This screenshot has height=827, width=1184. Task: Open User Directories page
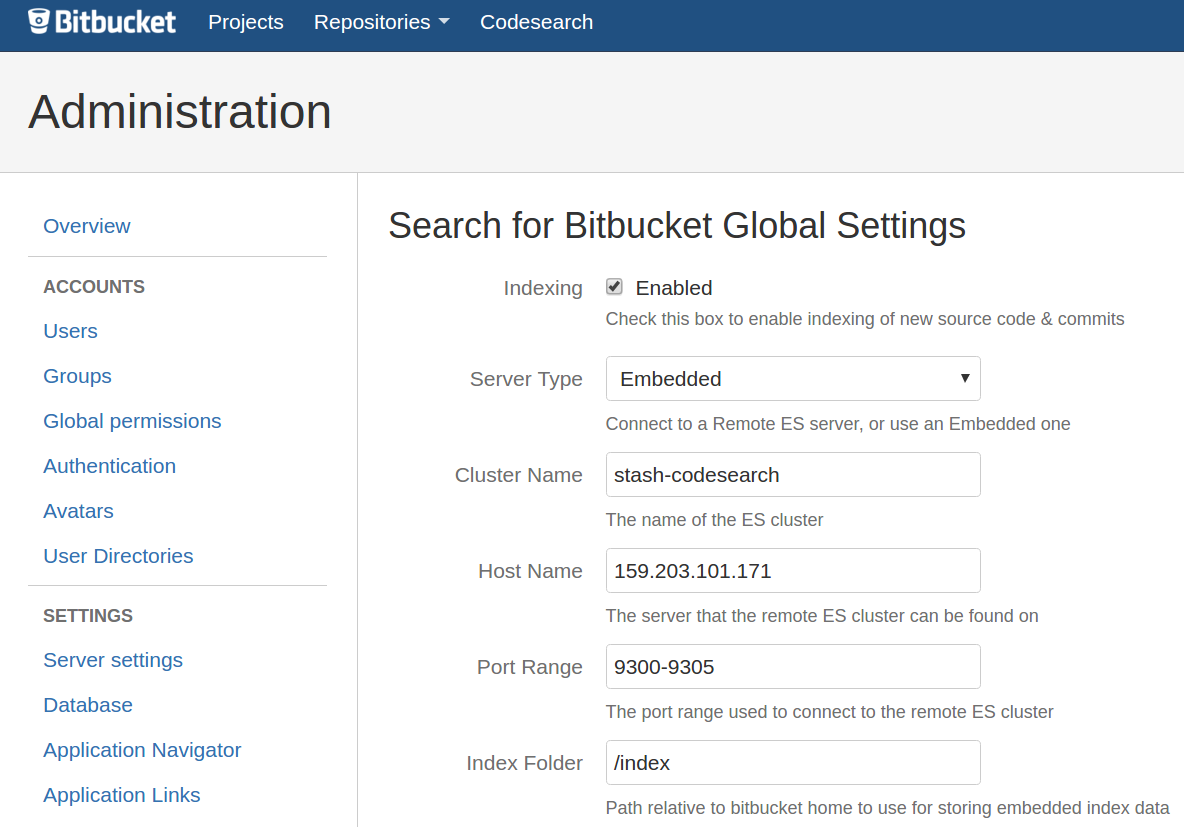click(119, 556)
